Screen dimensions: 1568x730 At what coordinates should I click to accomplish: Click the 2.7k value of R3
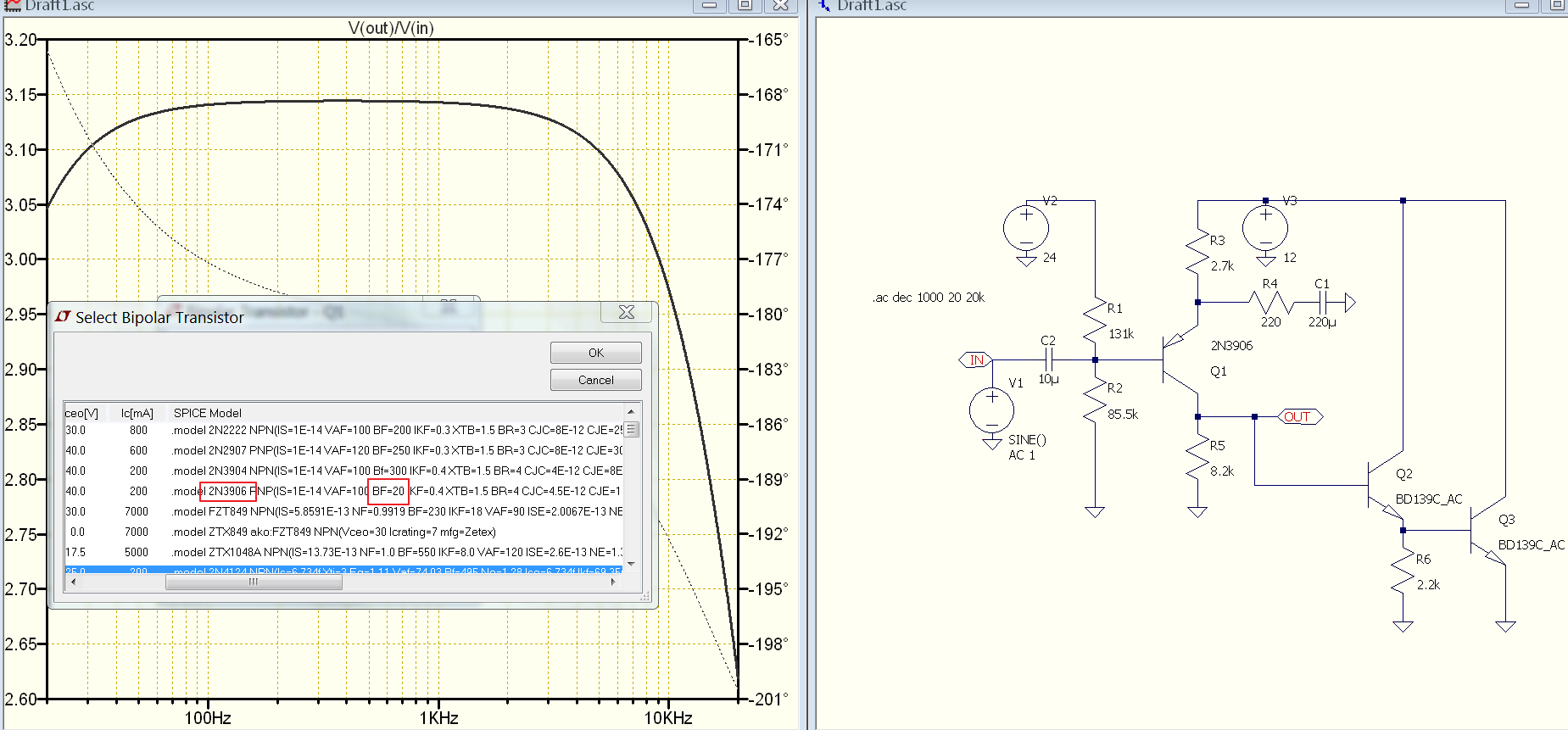[1222, 265]
